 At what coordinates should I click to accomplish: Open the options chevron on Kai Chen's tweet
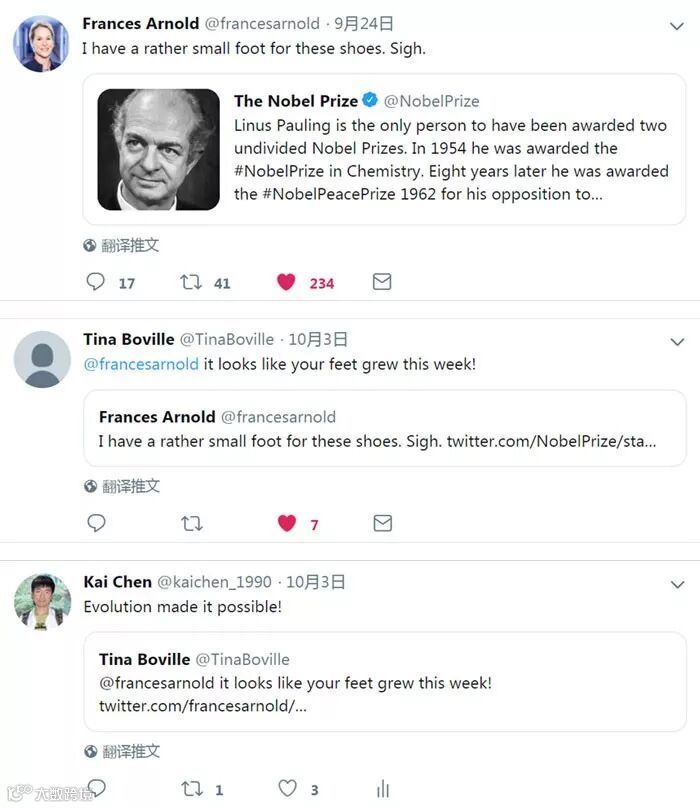(x=677, y=584)
